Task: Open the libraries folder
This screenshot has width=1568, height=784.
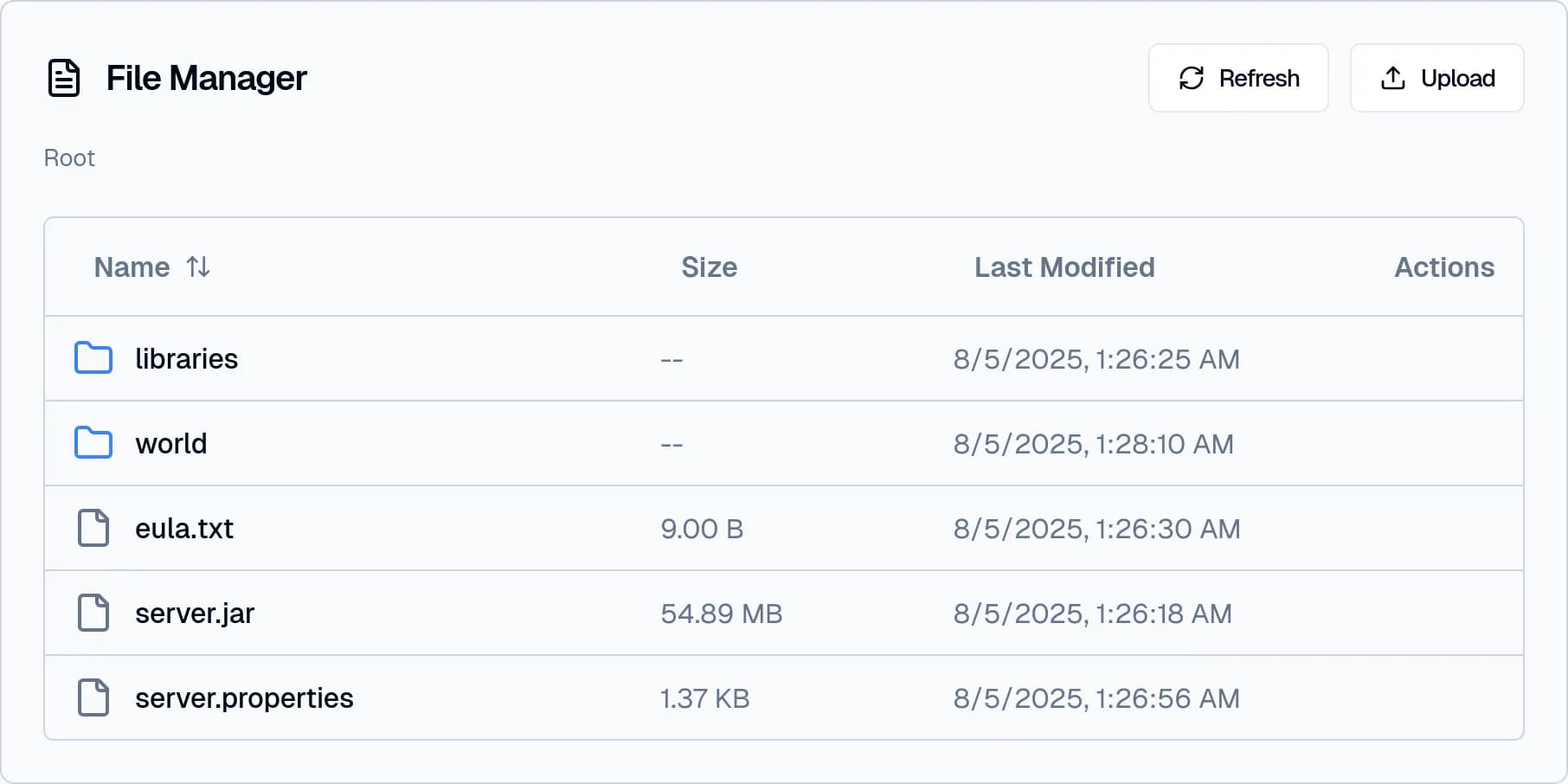Action: pyautogui.click(x=187, y=358)
